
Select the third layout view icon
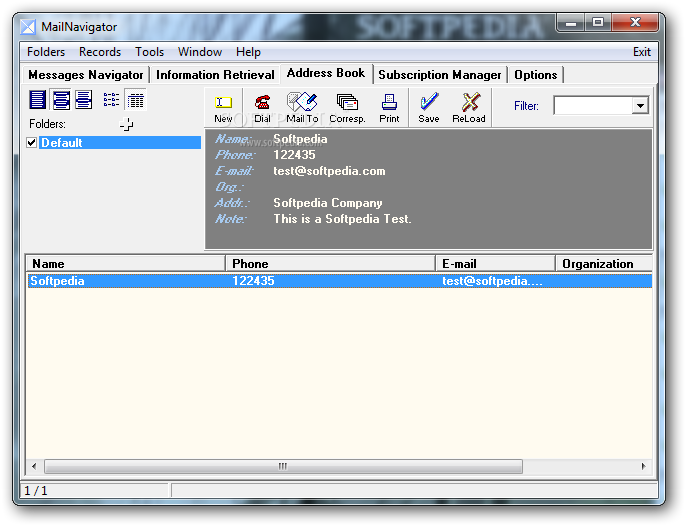[x=84, y=100]
